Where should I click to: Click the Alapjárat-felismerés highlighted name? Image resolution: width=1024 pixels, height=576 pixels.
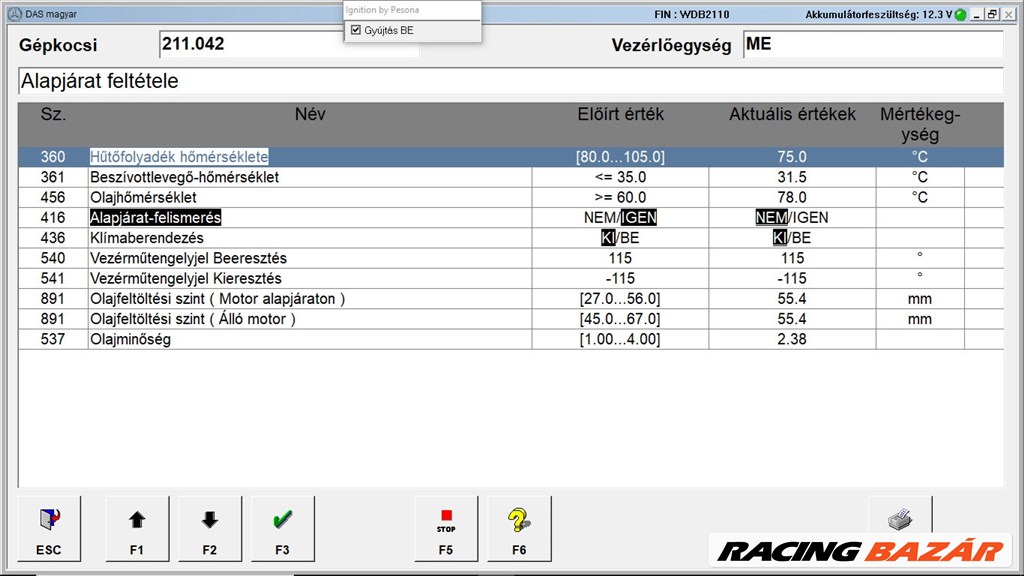point(155,218)
